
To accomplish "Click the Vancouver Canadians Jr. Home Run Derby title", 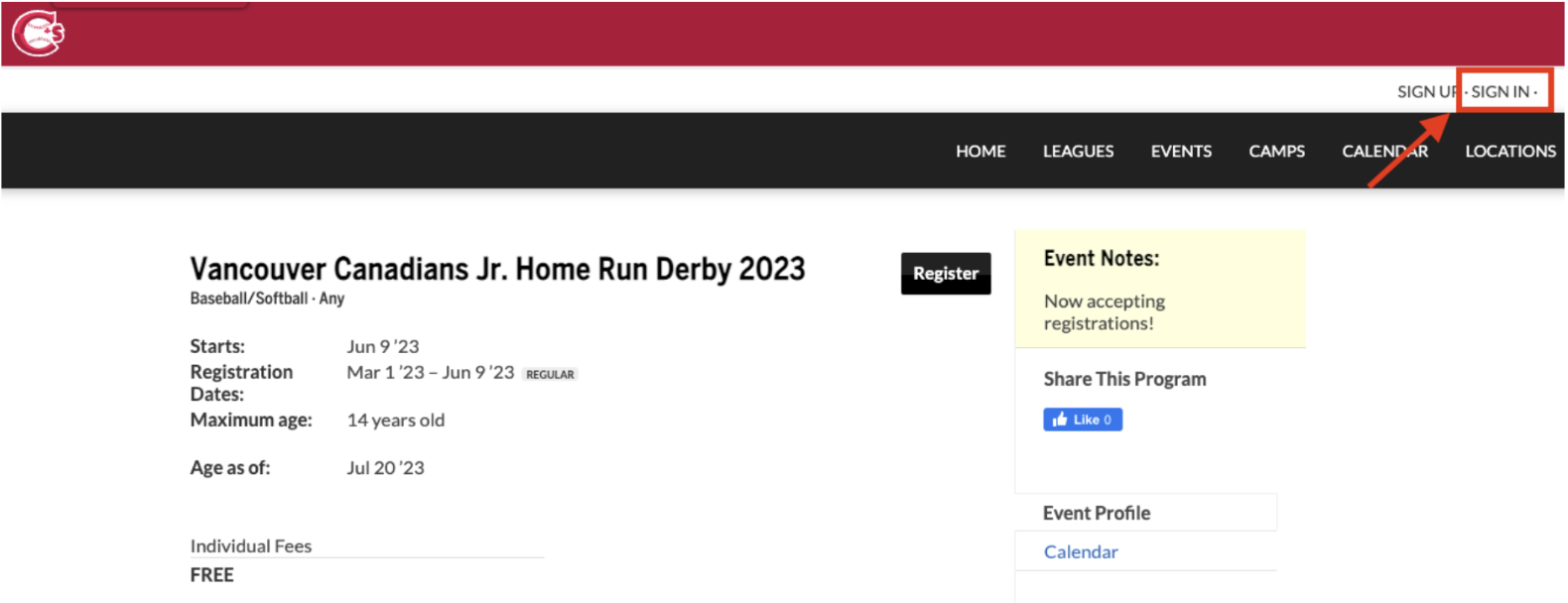I will pyautogui.click(x=497, y=269).
